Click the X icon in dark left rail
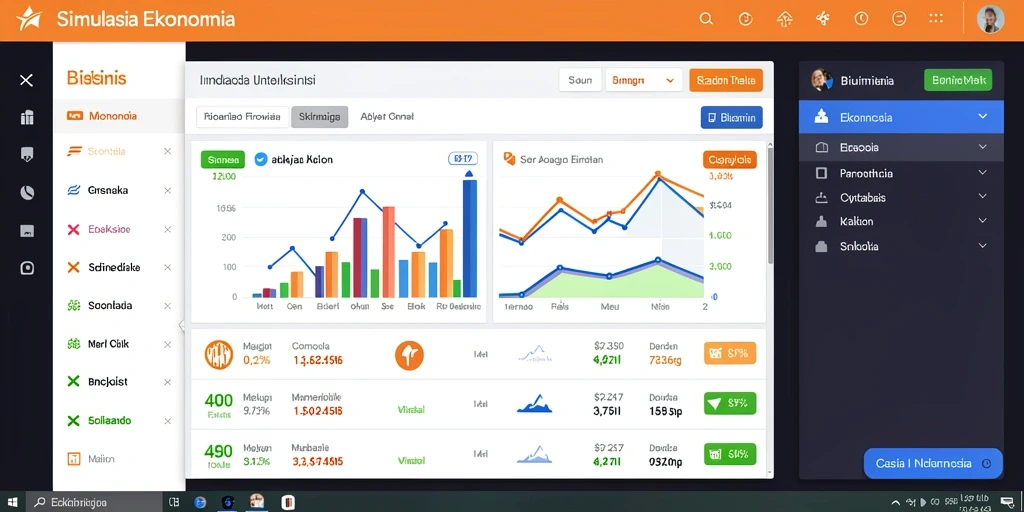 pyautogui.click(x=26, y=80)
